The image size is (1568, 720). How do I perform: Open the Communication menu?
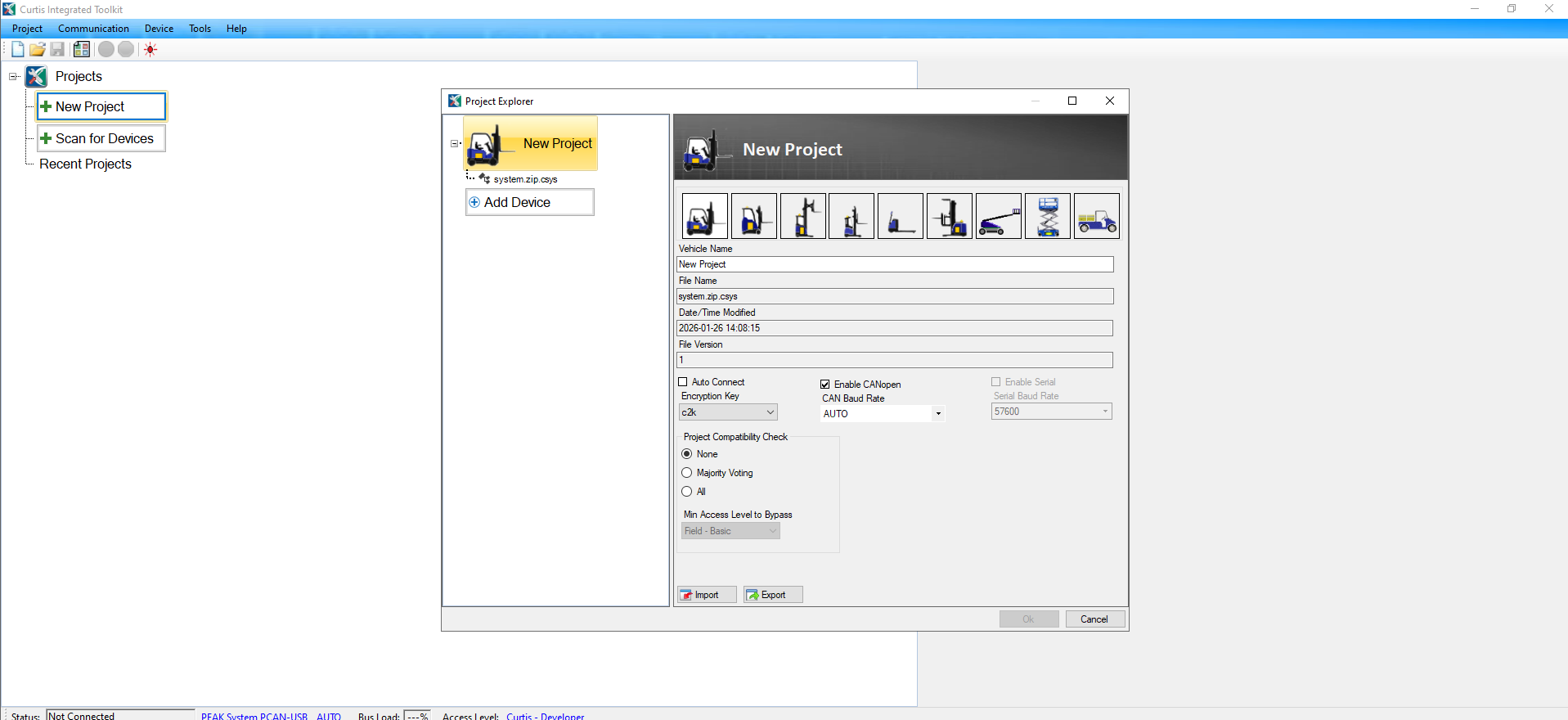click(x=93, y=29)
